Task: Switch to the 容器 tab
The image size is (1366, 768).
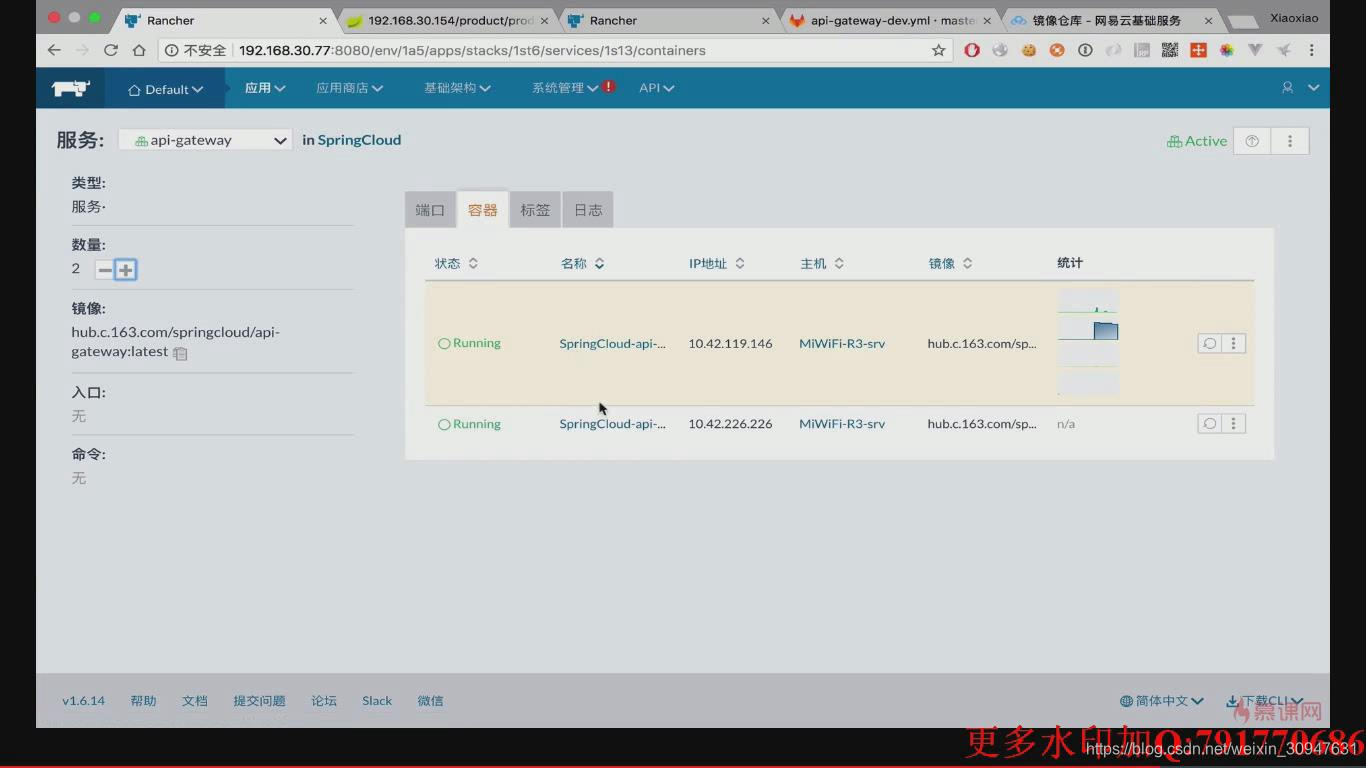Action: (x=482, y=210)
